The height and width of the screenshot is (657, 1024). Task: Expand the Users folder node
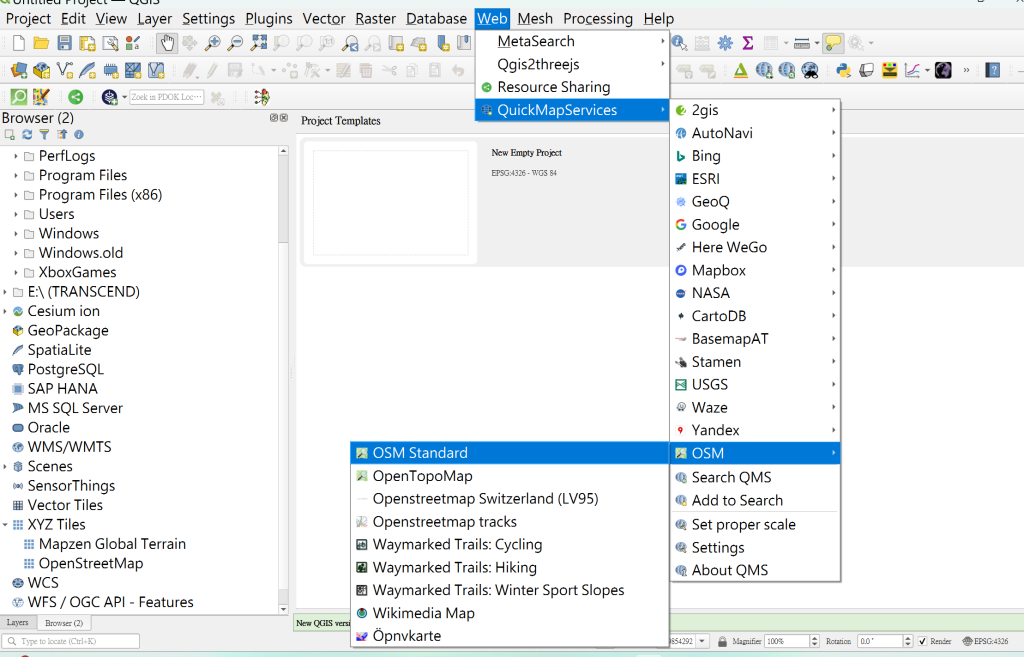(16, 214)
